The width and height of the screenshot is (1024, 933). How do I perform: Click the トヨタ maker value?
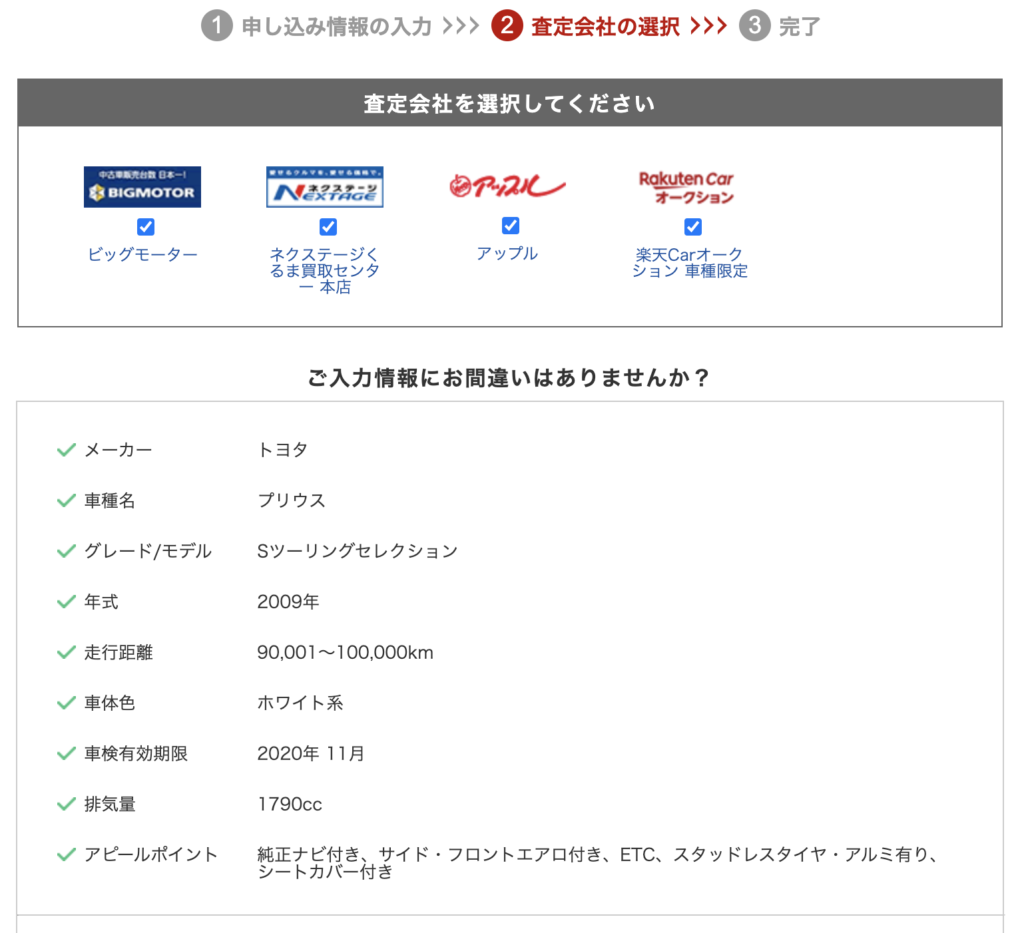click(x=282, y=450)
